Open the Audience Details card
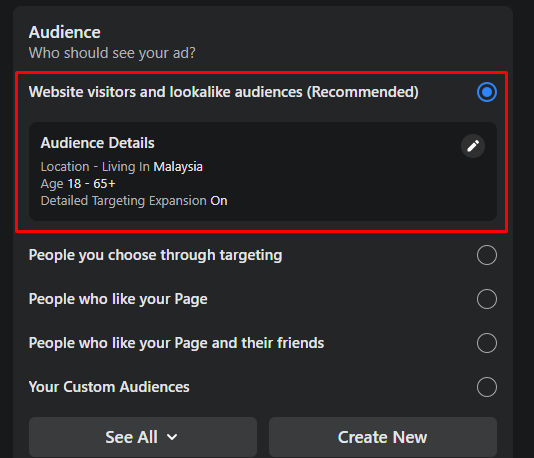The height and width of the screenshot is (458, 534). pos(263,171)
